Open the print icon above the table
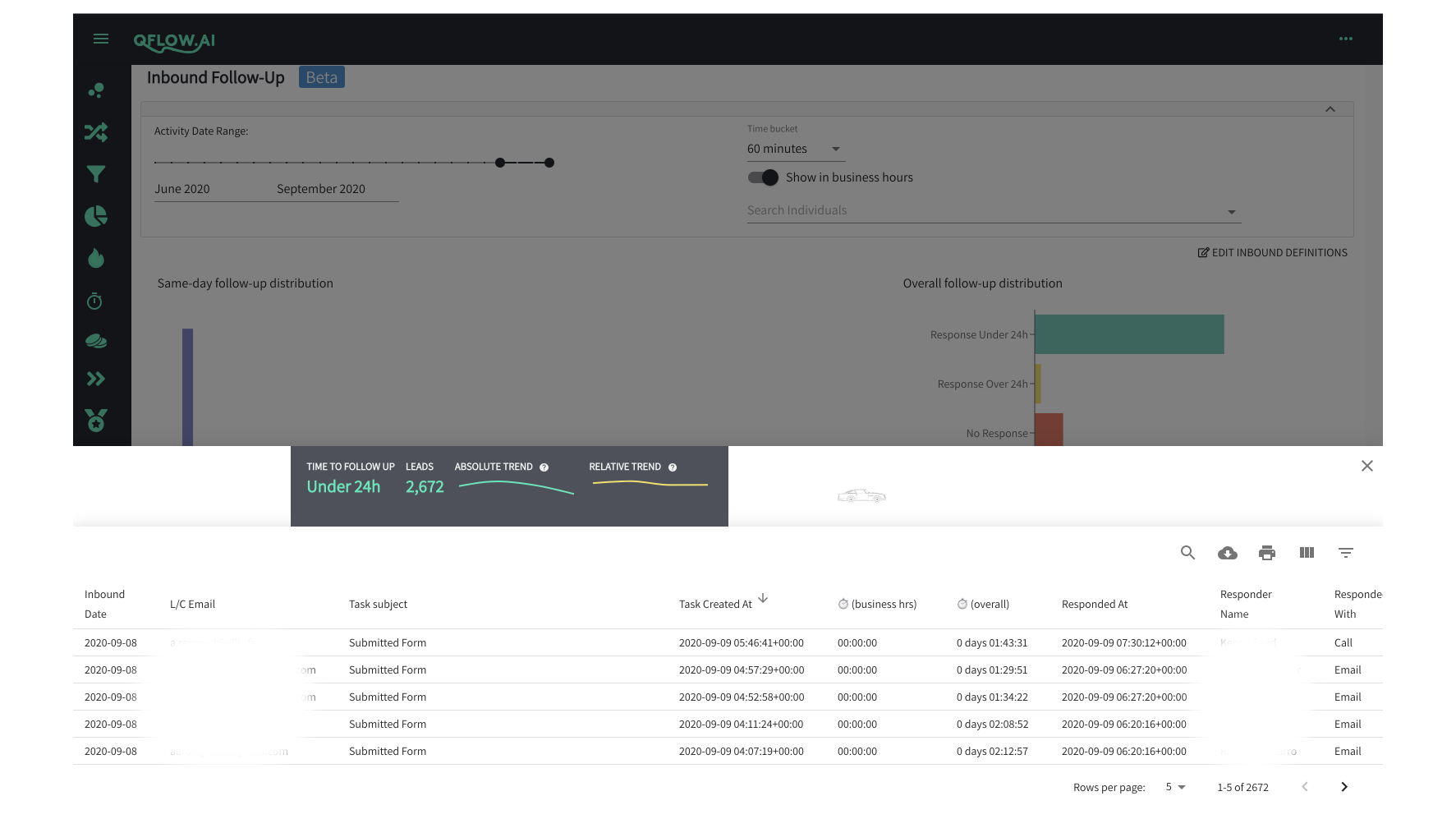This screenshot has width=1456, height=819. coord(1266,553)
